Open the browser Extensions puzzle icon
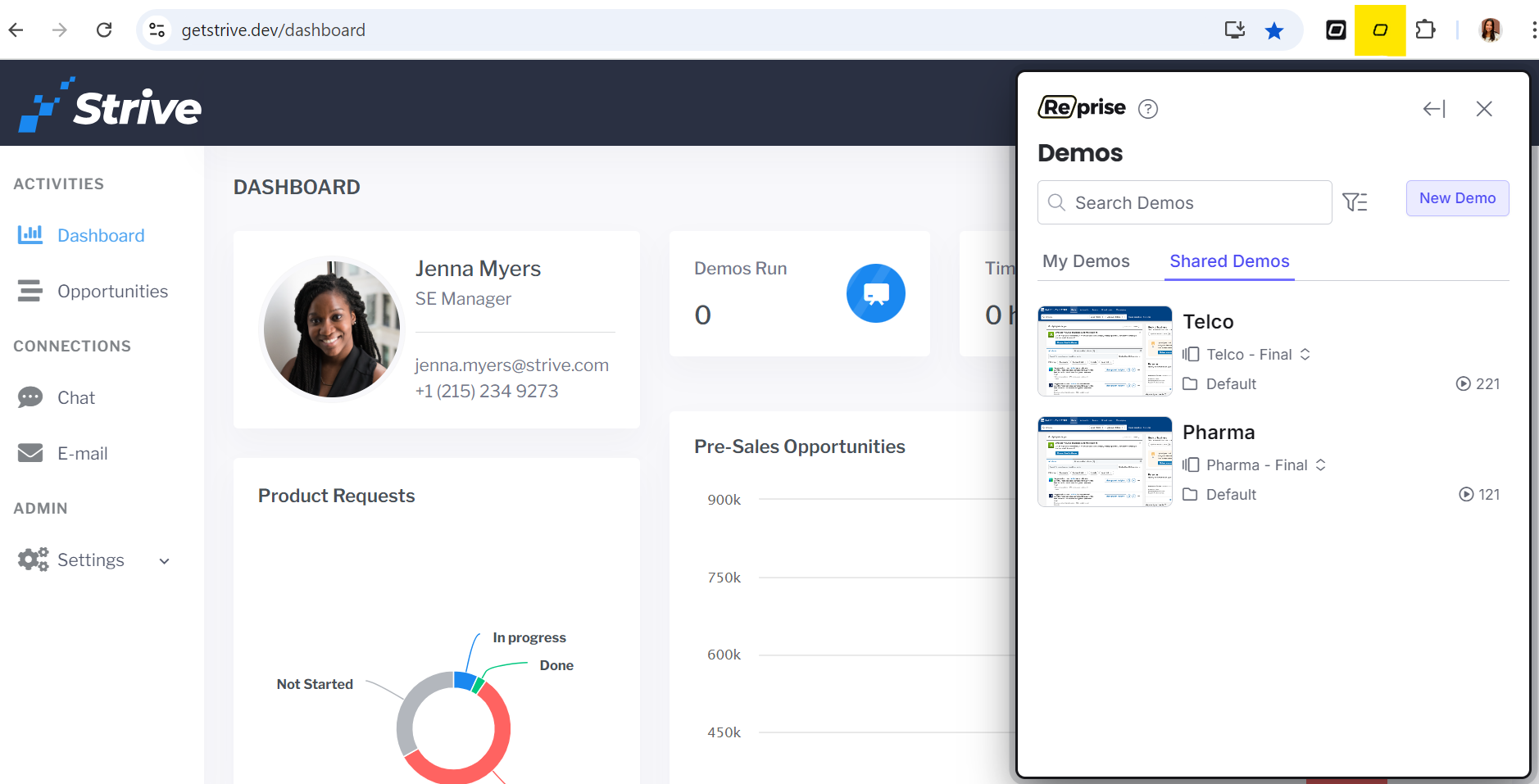This screenshot has width=1539, height=784. 1425,30
